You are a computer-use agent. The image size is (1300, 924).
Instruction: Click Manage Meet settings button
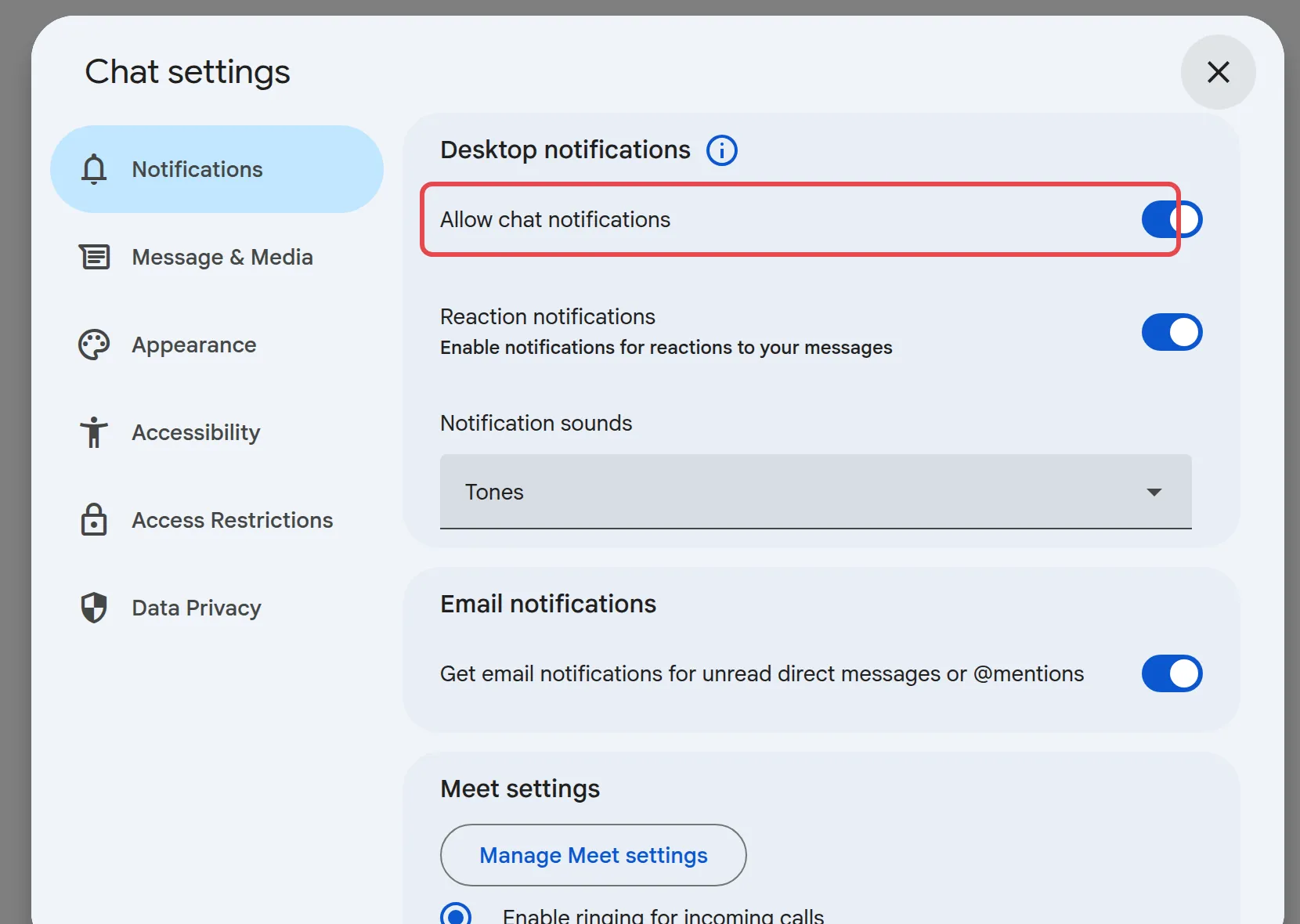click(x=594, y=855)
